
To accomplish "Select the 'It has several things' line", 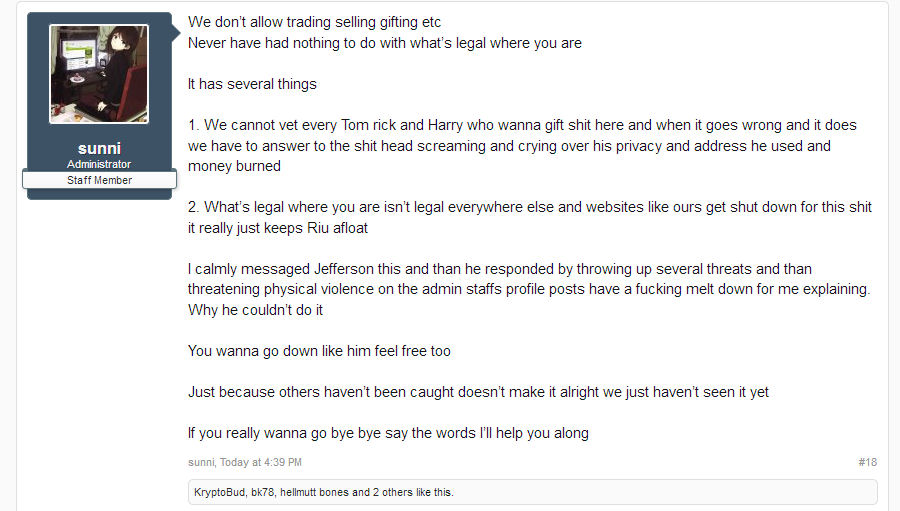I will (252, 84).
